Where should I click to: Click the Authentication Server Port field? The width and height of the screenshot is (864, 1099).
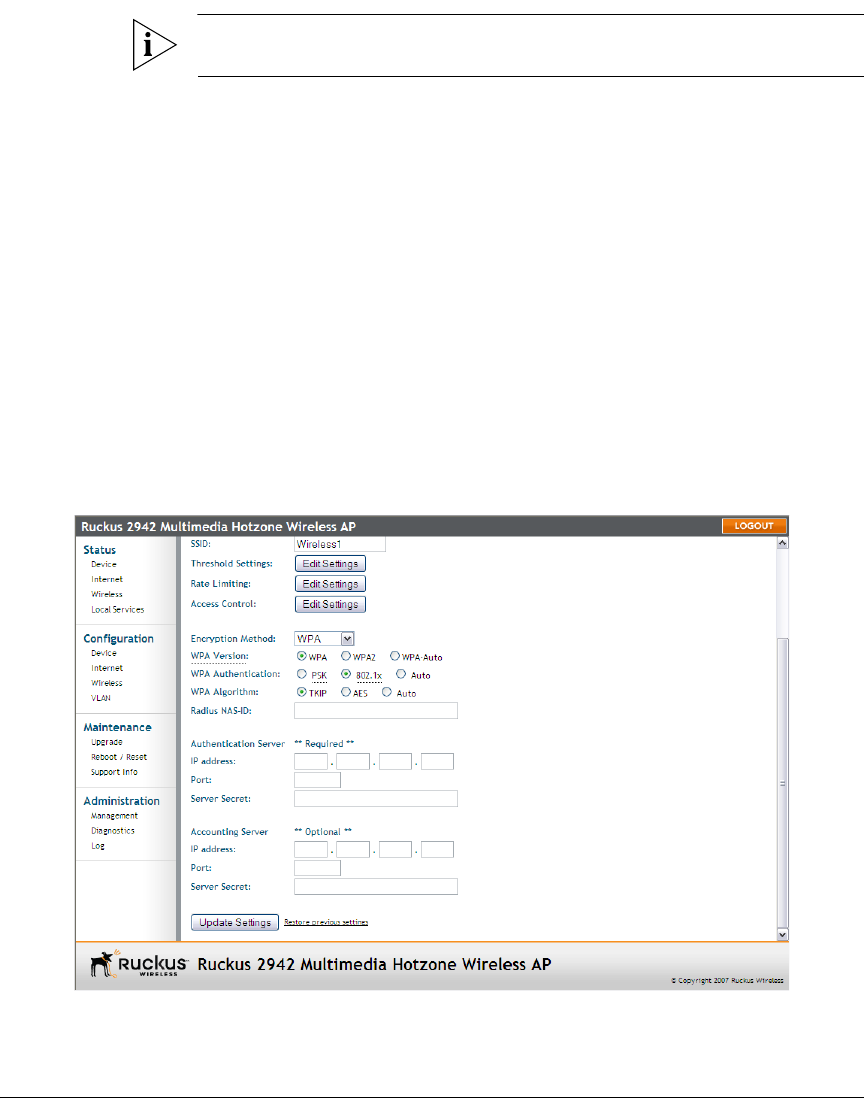[317, 780]
